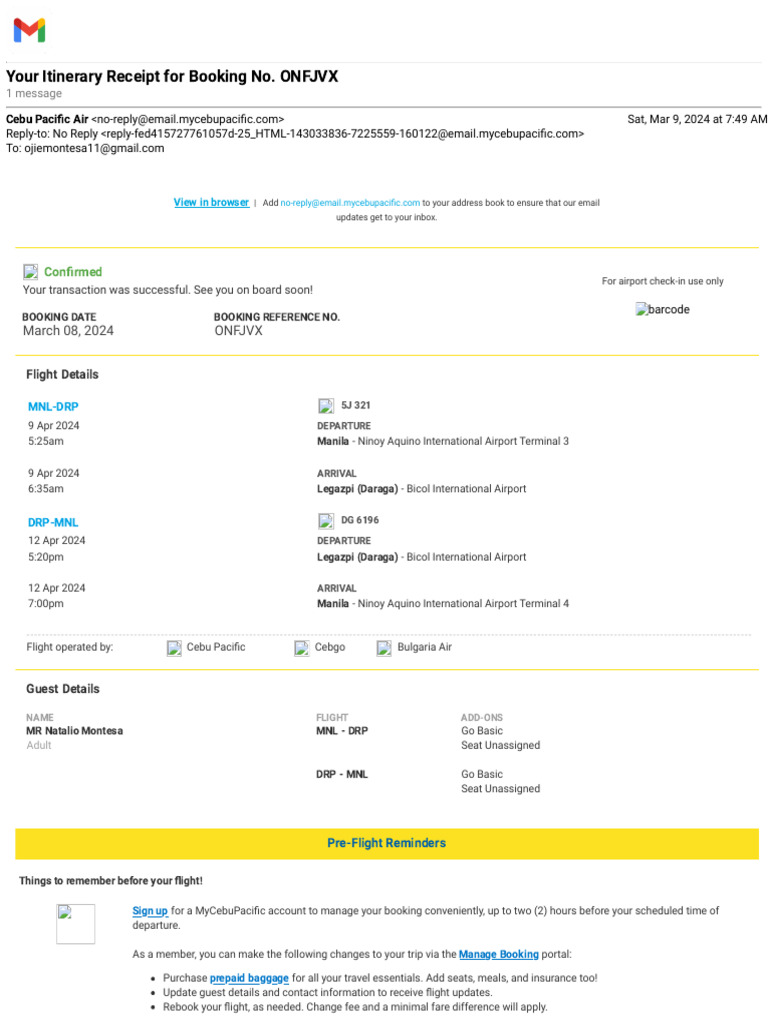
Task: Click the prepaid baggage link
Action: (x=249, y=978)
